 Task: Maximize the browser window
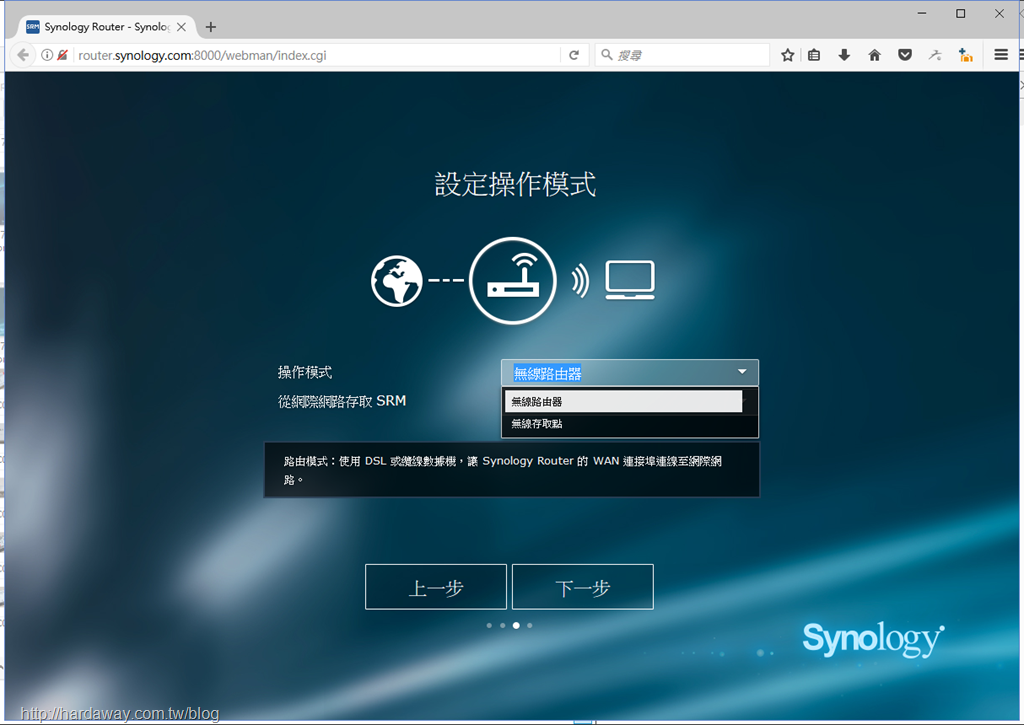coord(961,13)
